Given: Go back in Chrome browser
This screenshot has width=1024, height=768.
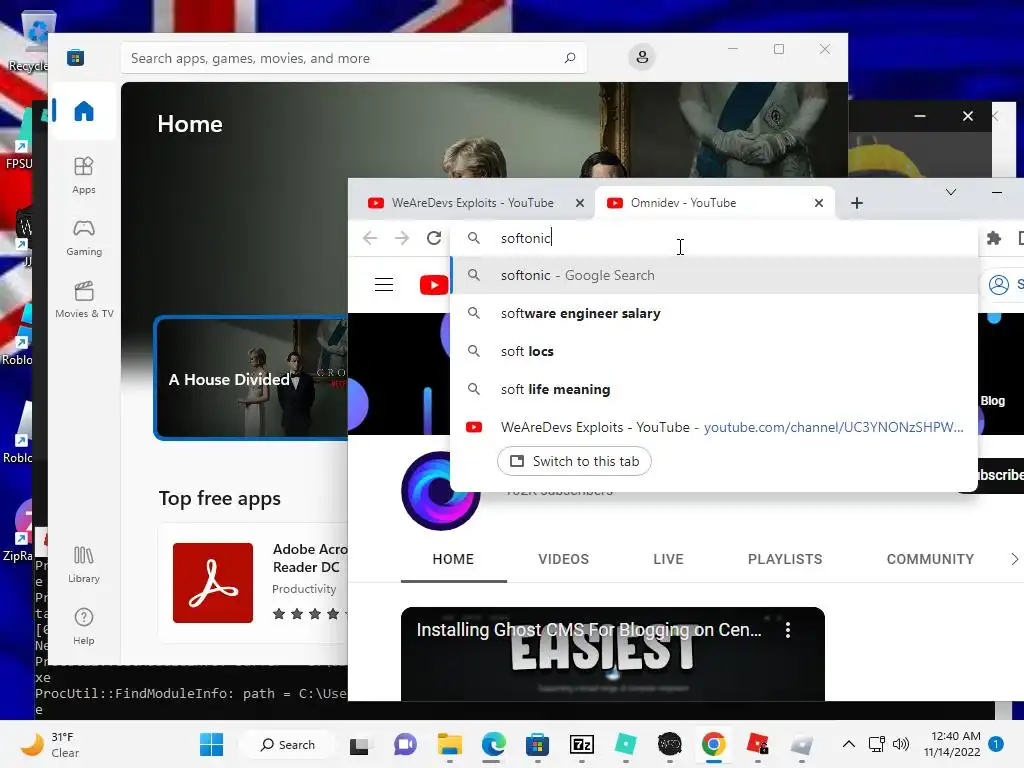Looking at the screenshot, I should pos(370,238).
